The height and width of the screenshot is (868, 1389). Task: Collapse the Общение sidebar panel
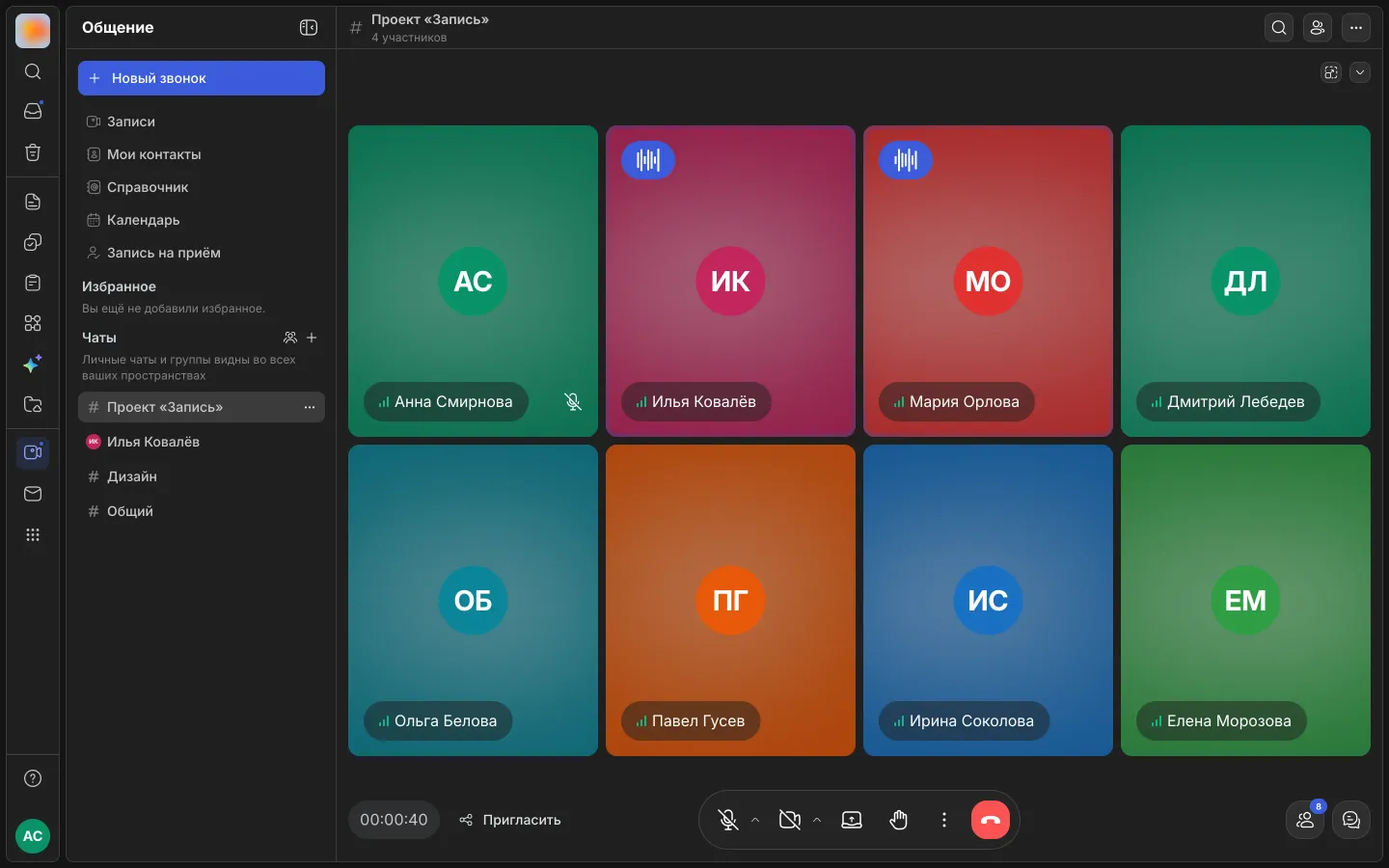tap(309, 28)
